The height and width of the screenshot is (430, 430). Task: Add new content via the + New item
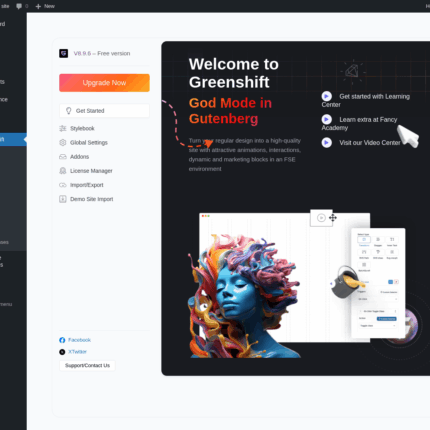(x=45, y=6)
